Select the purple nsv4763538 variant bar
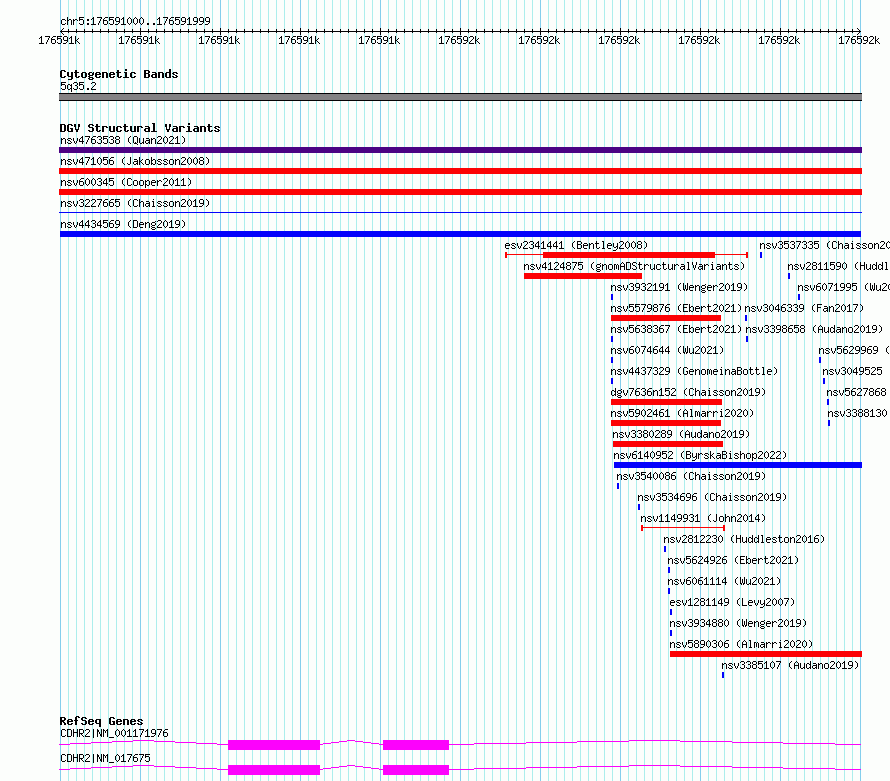Viewport: 890px width, 781px height. 460,150
